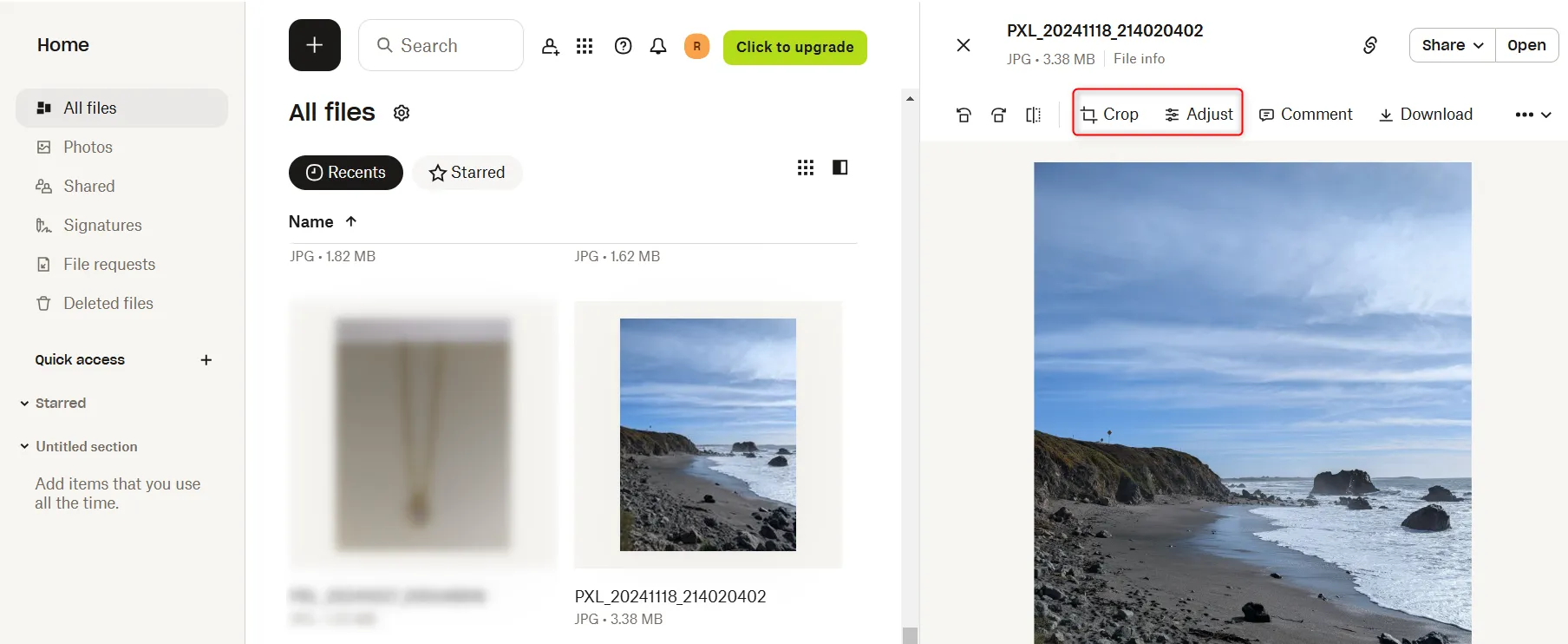
Task: Rotate image right
Action: pos(998,115)
